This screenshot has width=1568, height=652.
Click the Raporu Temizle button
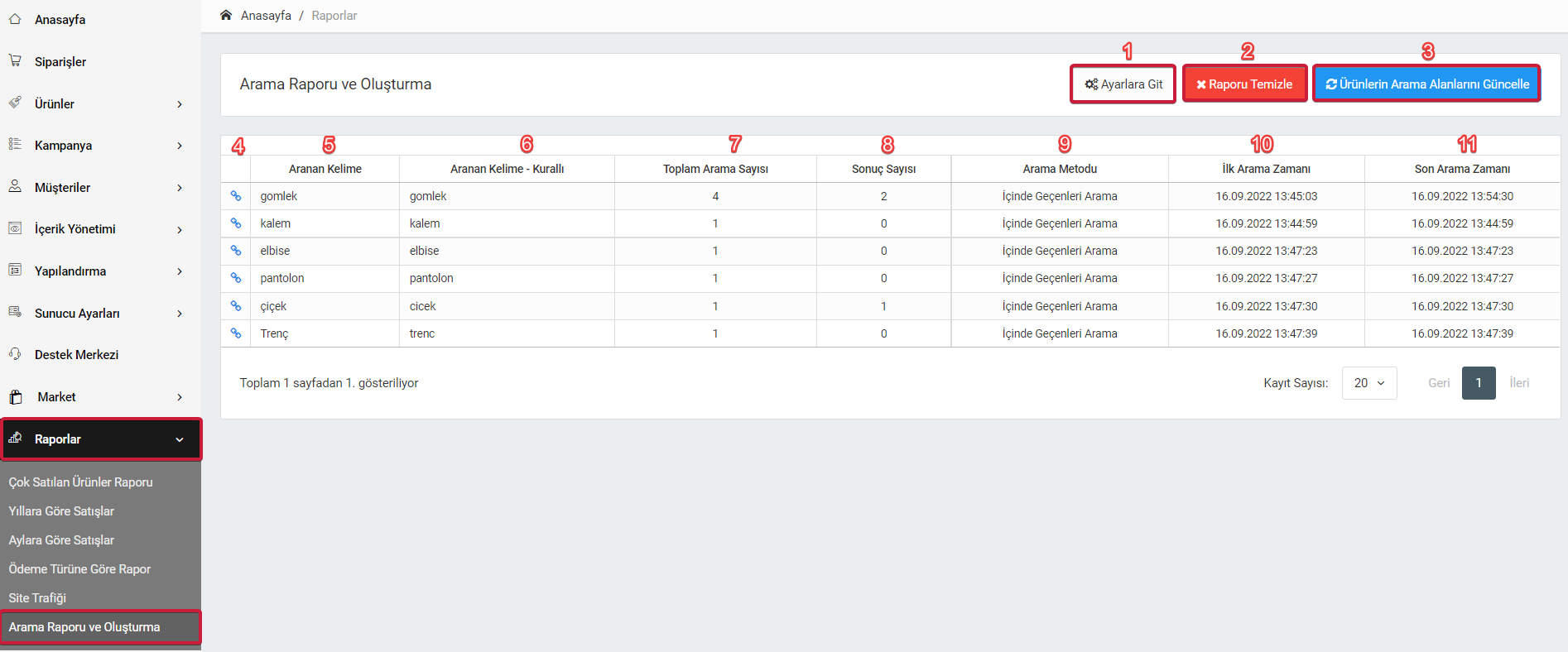pyautogui.click(x=1244, y=84)
